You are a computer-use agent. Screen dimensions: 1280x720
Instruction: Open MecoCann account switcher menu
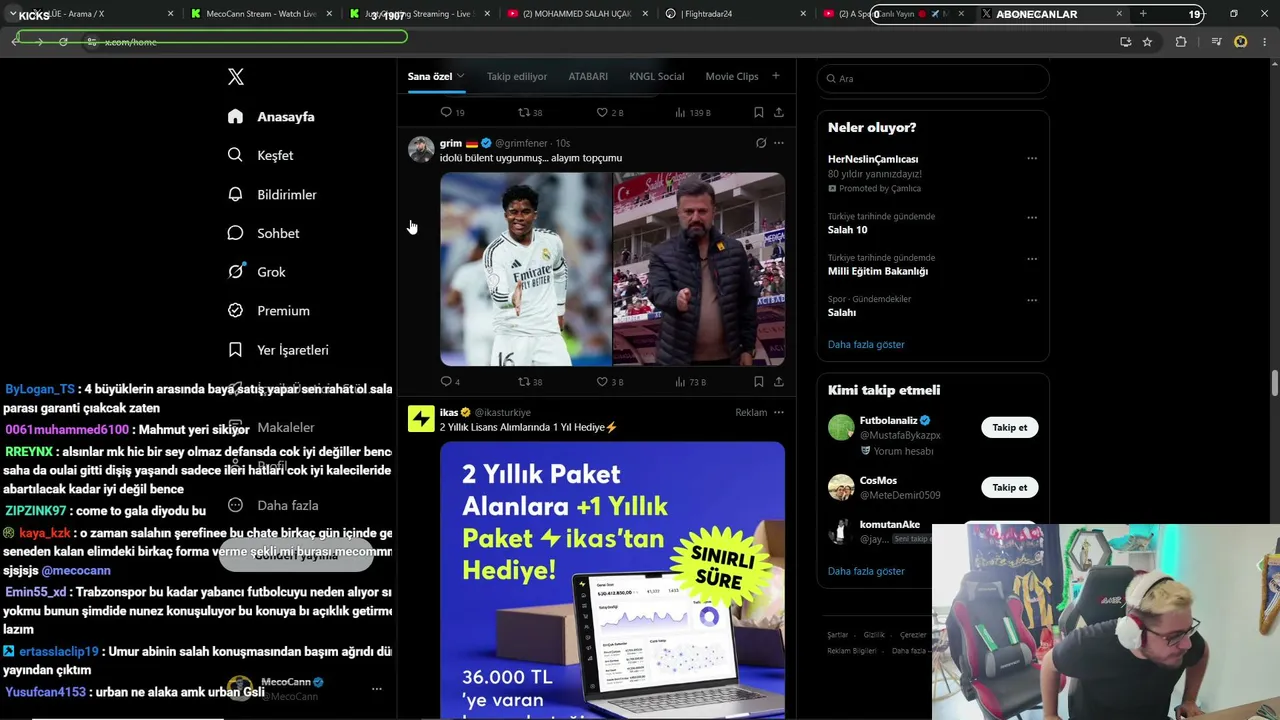tap(377, 688)
